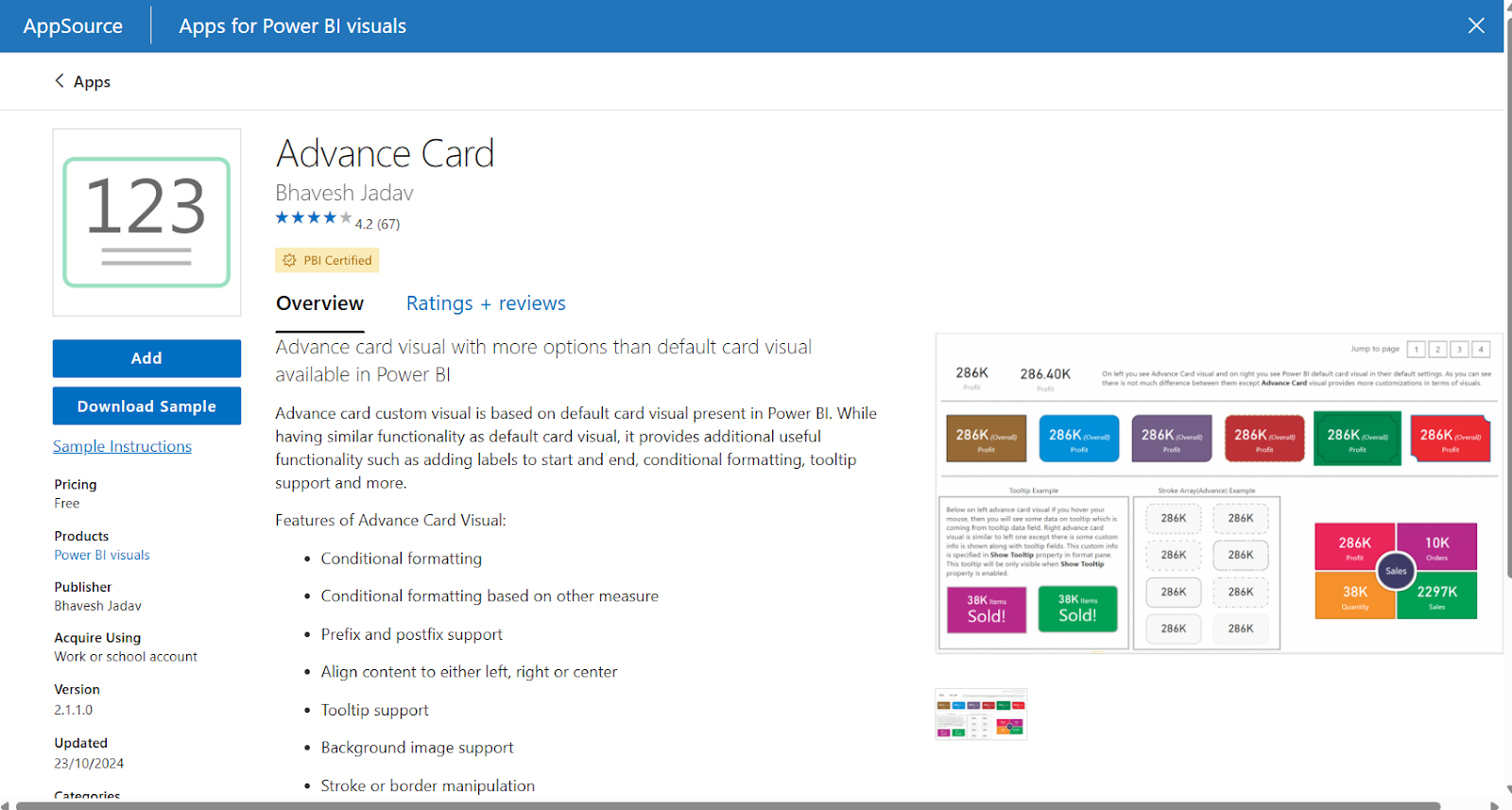Open Power BI visuals products link
The width and height of the screenshot is (1512, 810).
[102, 555]
